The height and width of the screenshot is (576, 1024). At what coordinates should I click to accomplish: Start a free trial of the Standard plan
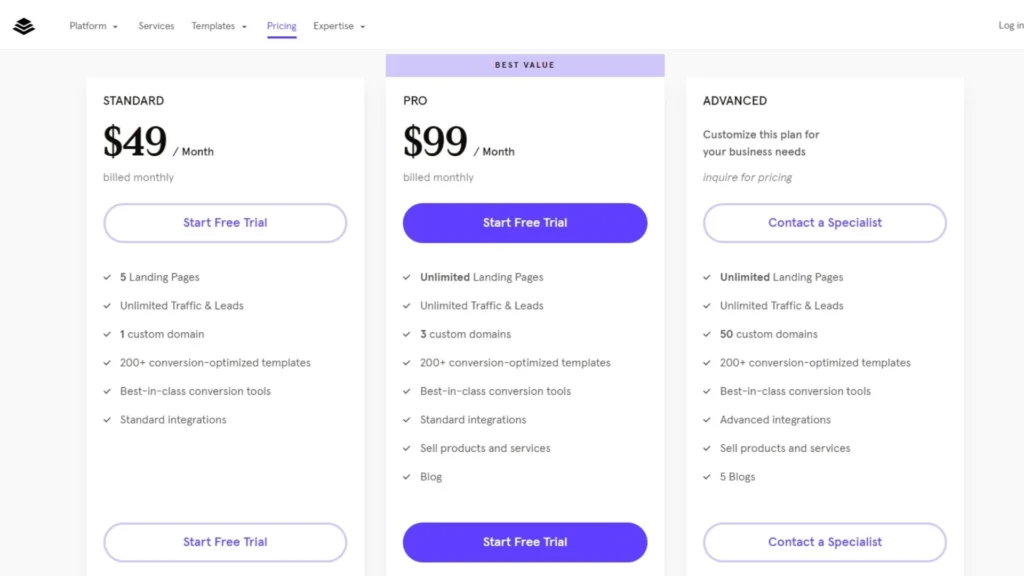[224, 222]
